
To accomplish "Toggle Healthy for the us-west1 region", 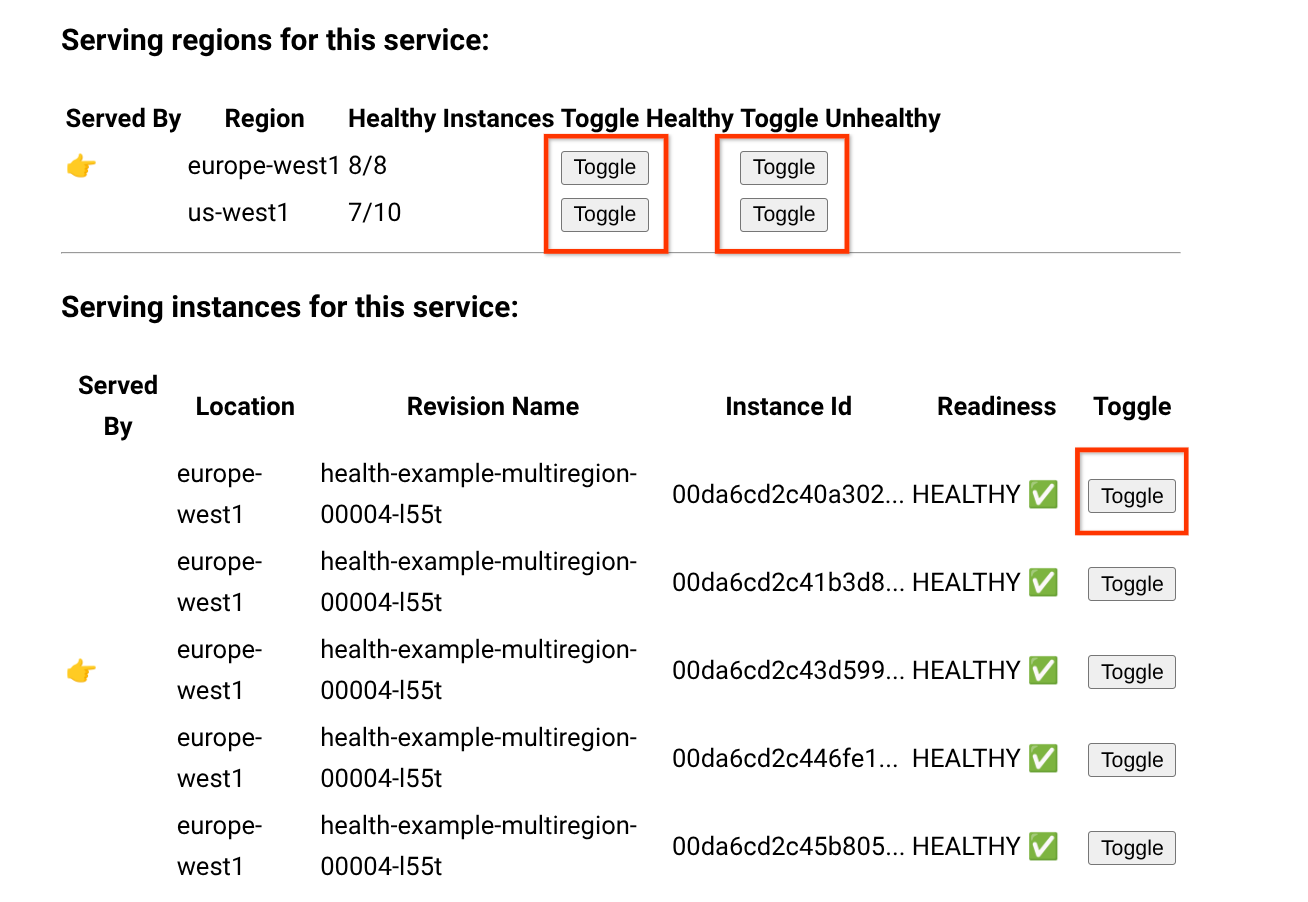I will pos(604,214).
